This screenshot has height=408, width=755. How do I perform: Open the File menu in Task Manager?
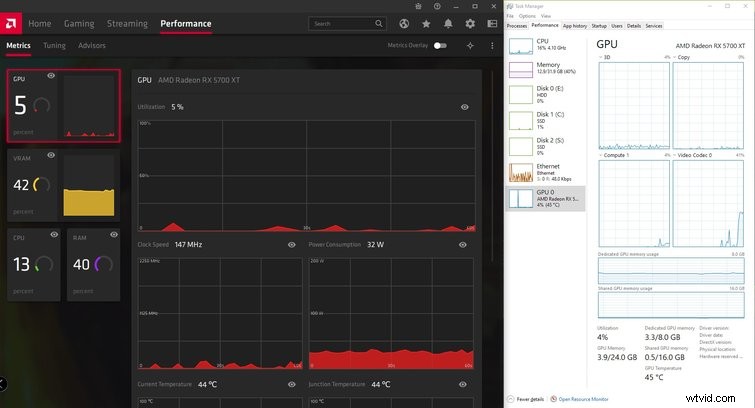coord(510,16)
